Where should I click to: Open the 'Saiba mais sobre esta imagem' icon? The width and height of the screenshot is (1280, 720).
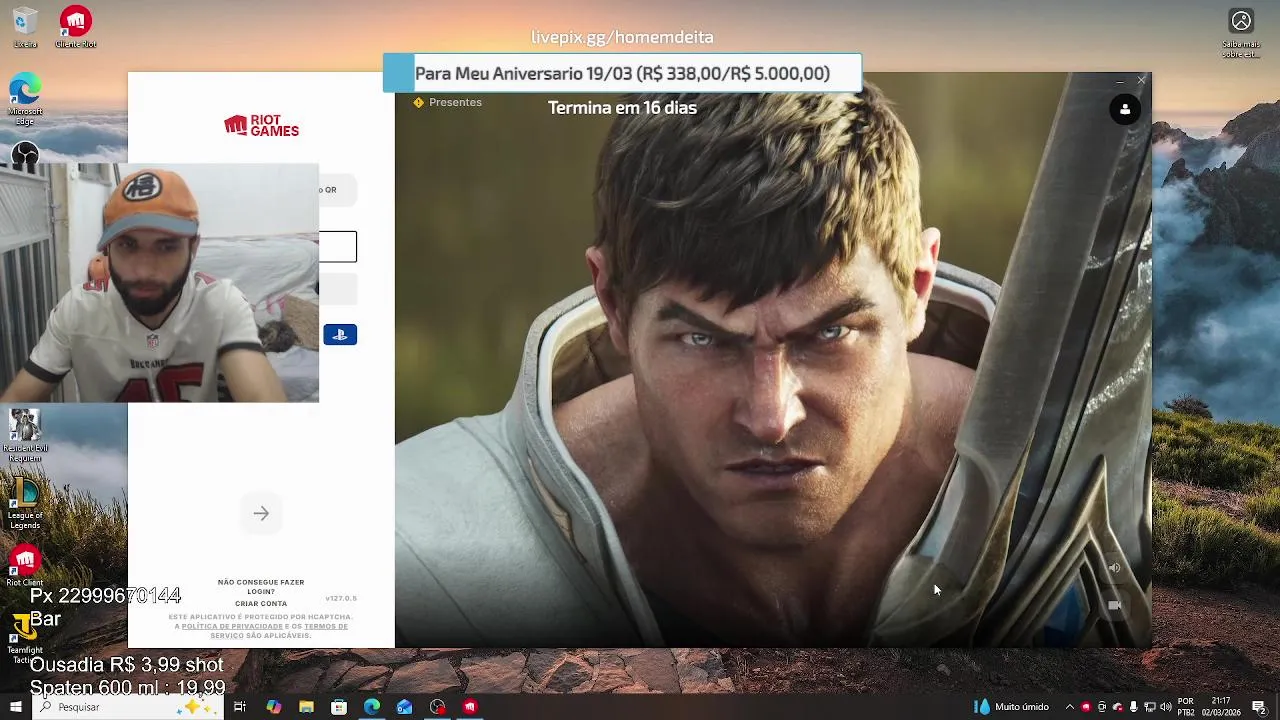click(x=1241, y=32)
